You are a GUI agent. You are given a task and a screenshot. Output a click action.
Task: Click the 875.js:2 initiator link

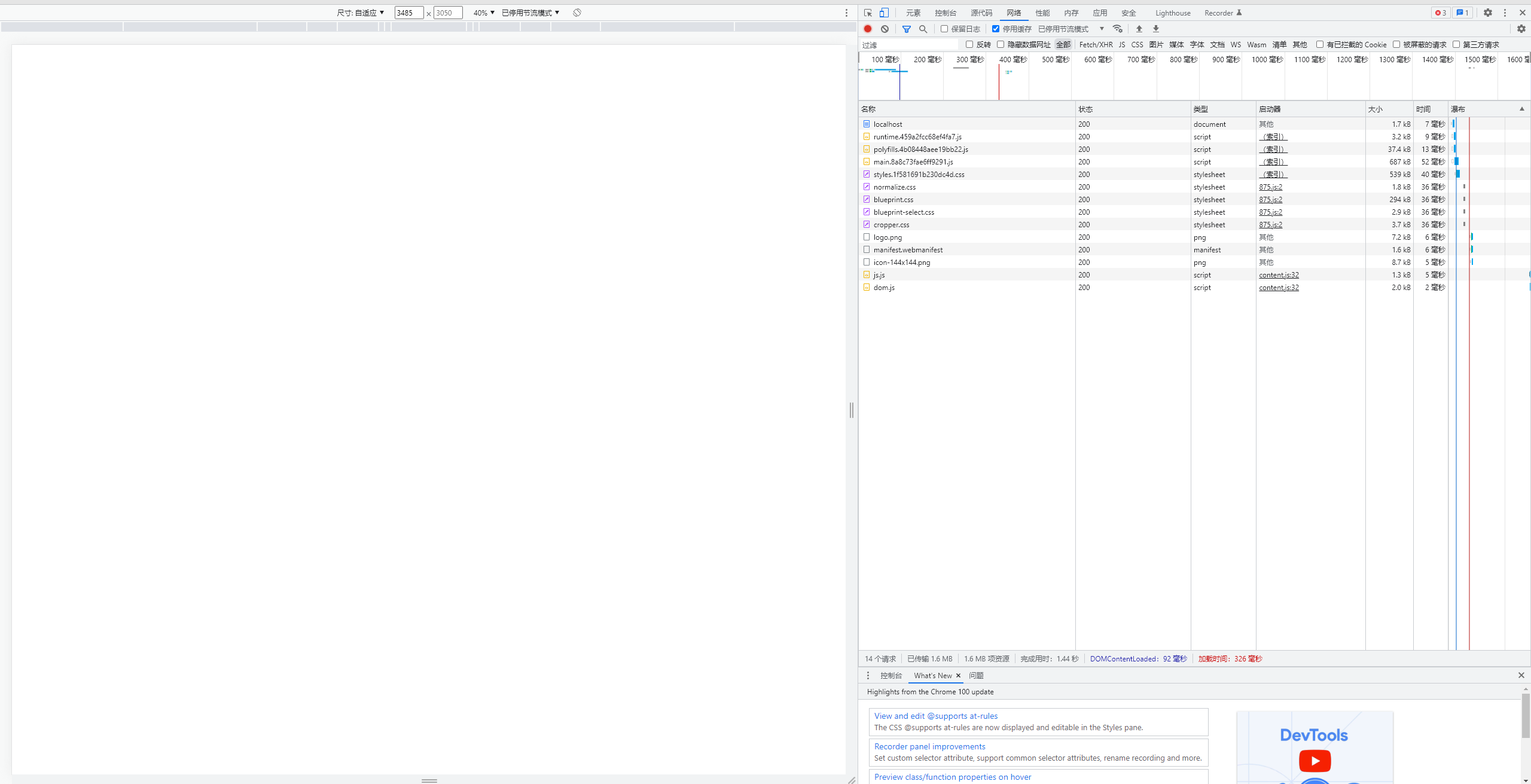[1270, 187]
